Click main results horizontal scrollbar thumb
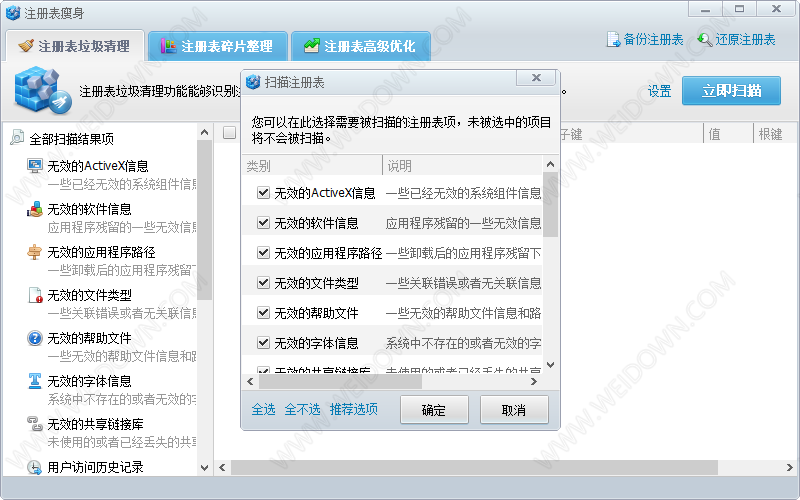Image resolution: width=800 pixels, height=500 pixels. [x=474, y=467]
